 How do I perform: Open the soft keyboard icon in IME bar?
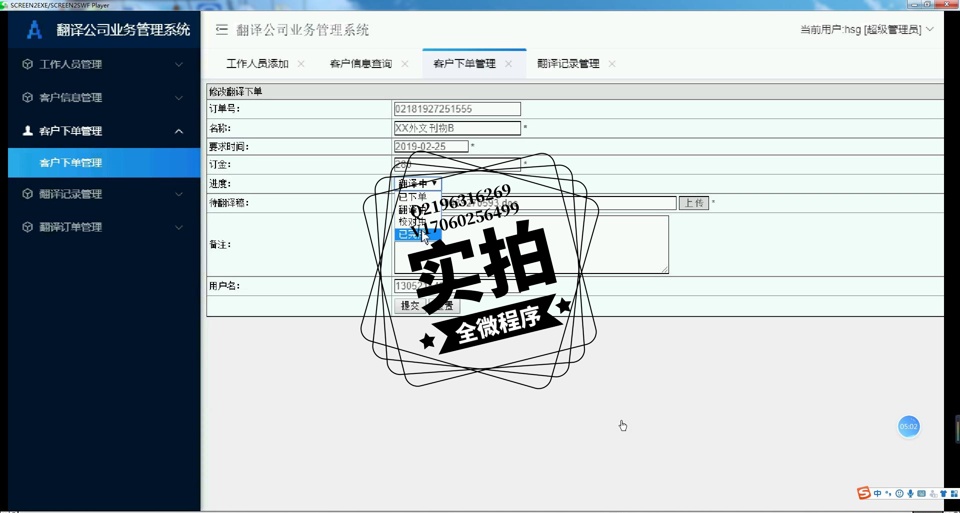pyautogui.click(x=921, y=493)
